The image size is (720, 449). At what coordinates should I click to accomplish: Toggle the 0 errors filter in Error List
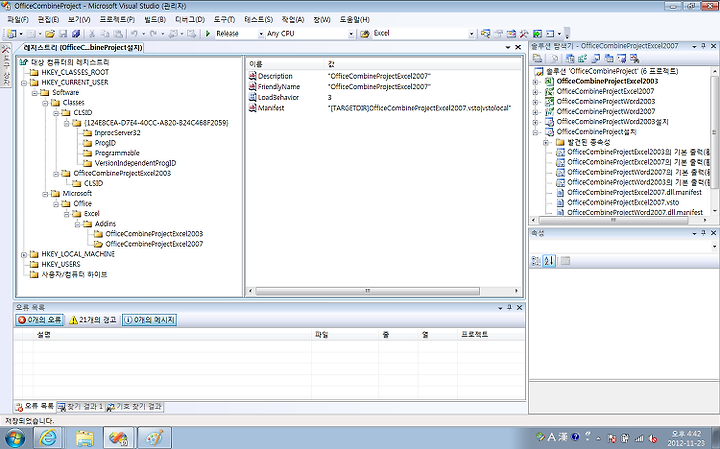tap(39, 320)
